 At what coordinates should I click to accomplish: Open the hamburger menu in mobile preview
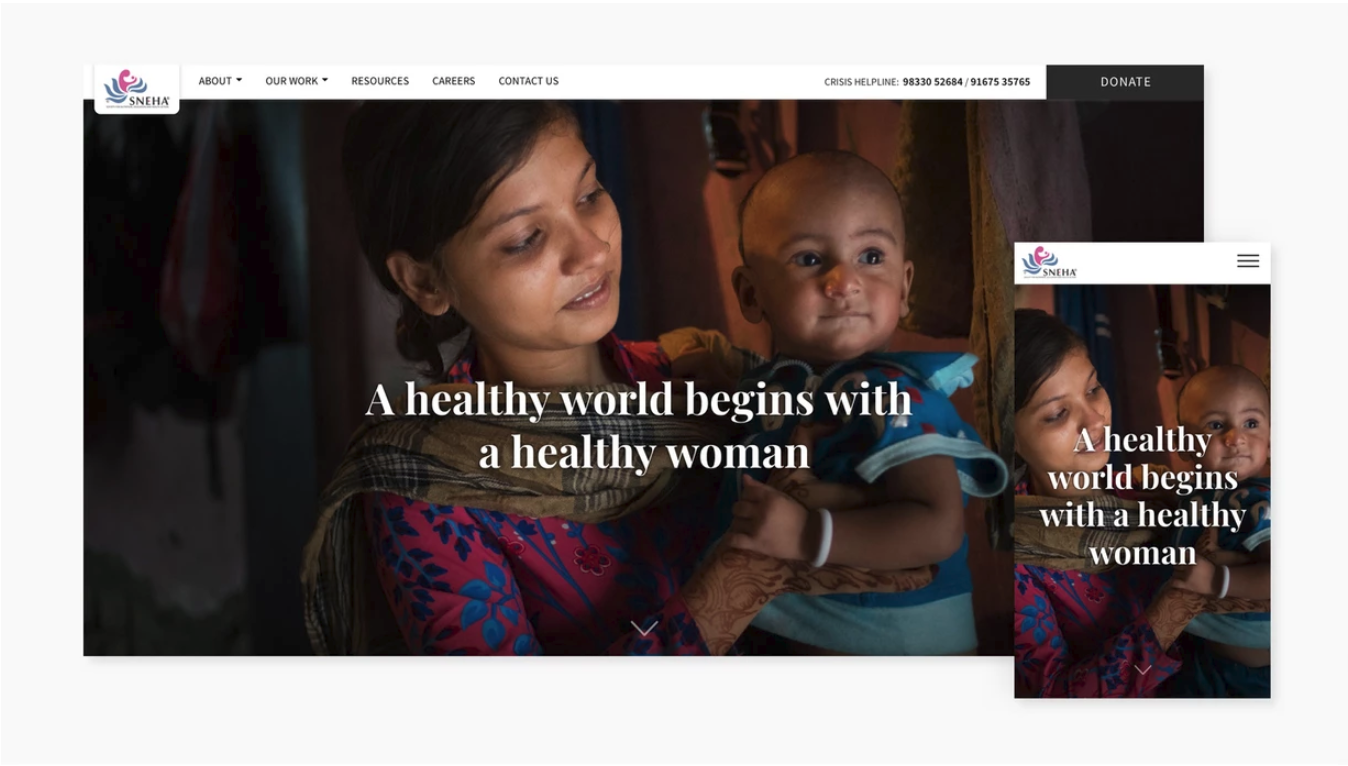1248,261
